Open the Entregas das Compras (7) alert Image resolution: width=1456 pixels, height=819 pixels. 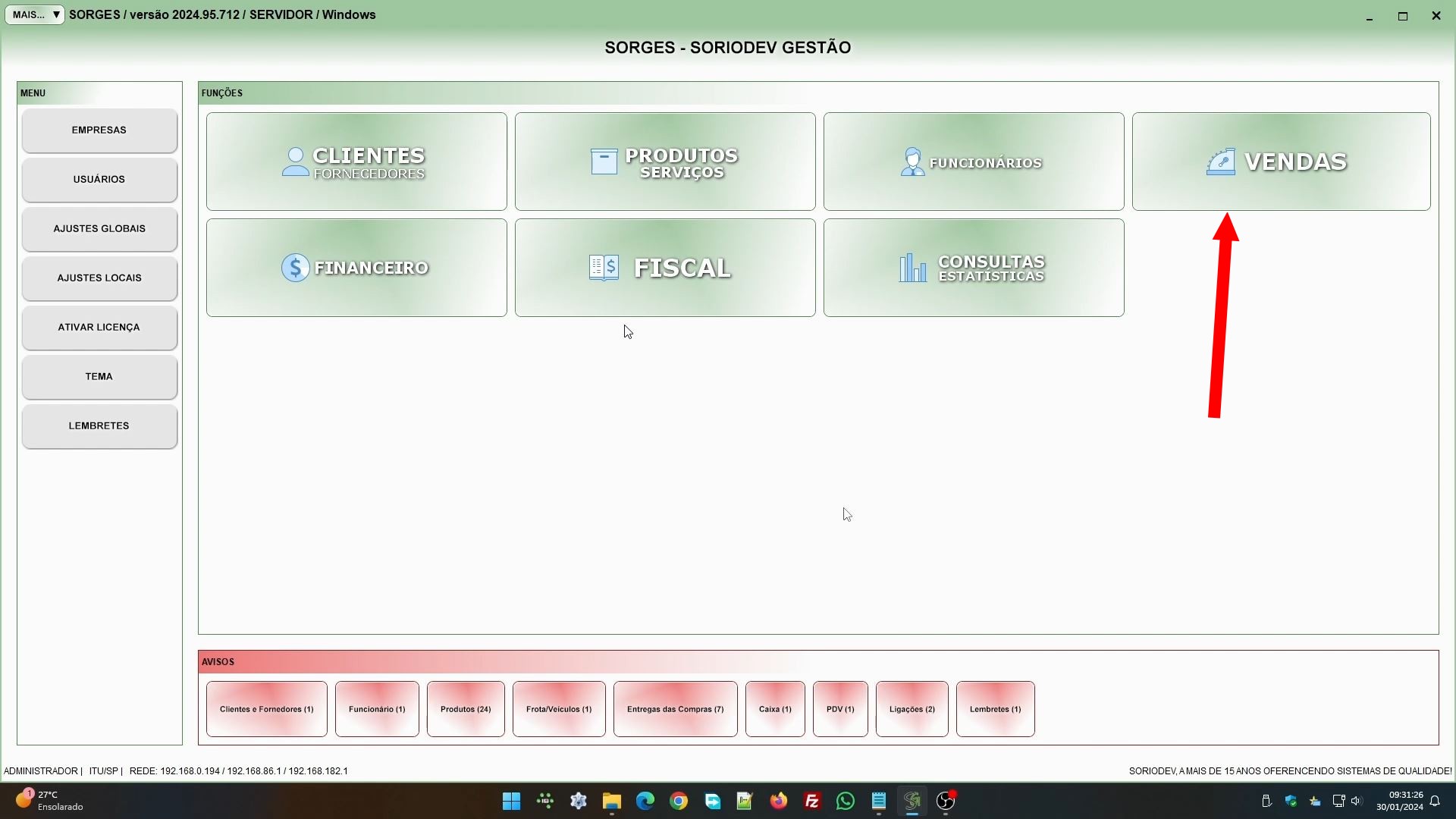(675, 709)
